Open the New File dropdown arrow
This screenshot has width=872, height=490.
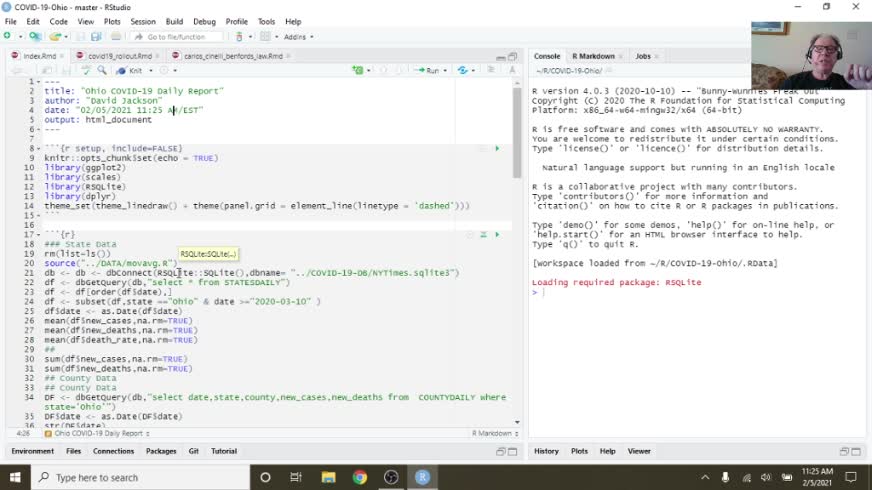click(20, 37)
